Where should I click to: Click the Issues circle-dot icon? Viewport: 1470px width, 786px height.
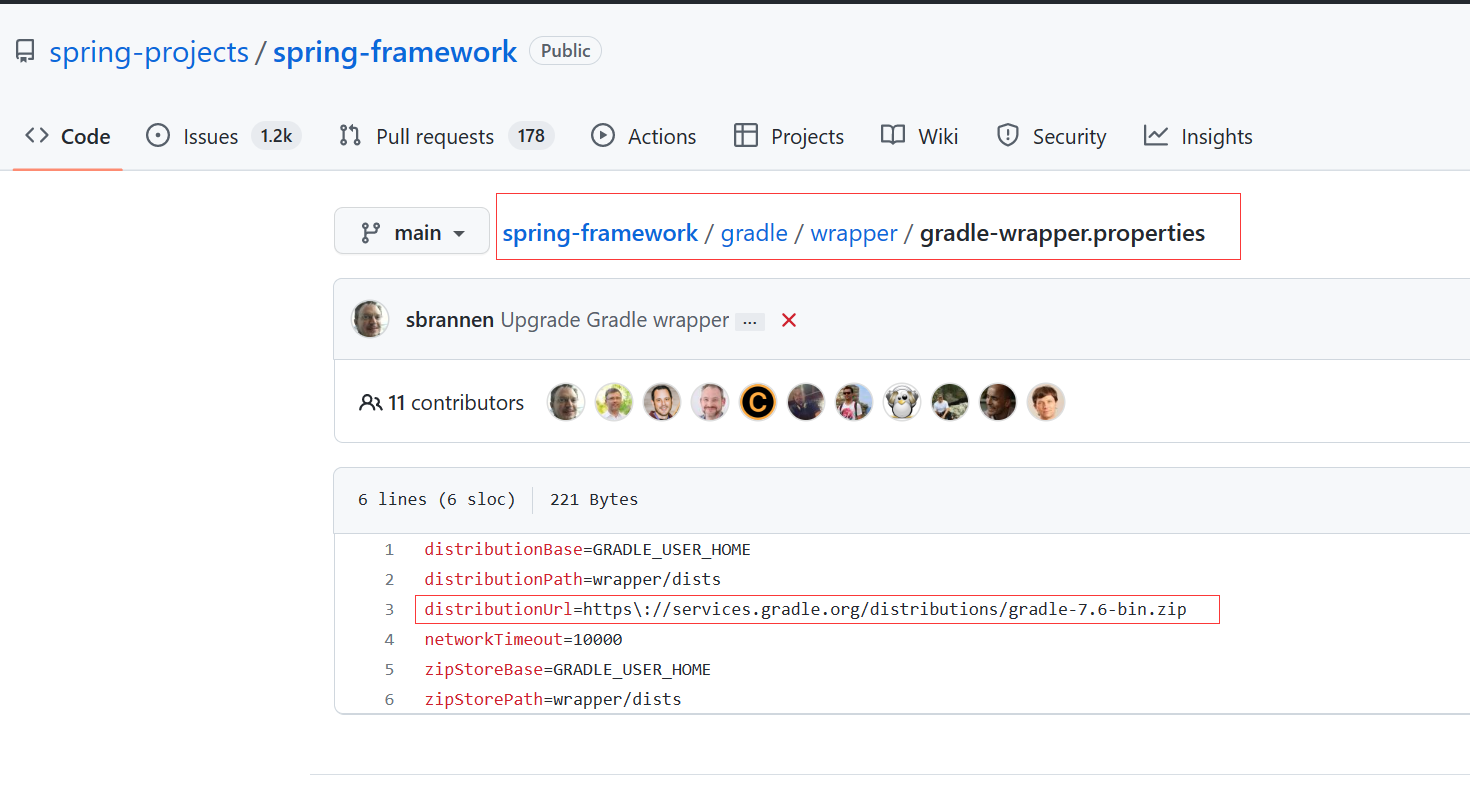tap(158, 135)
